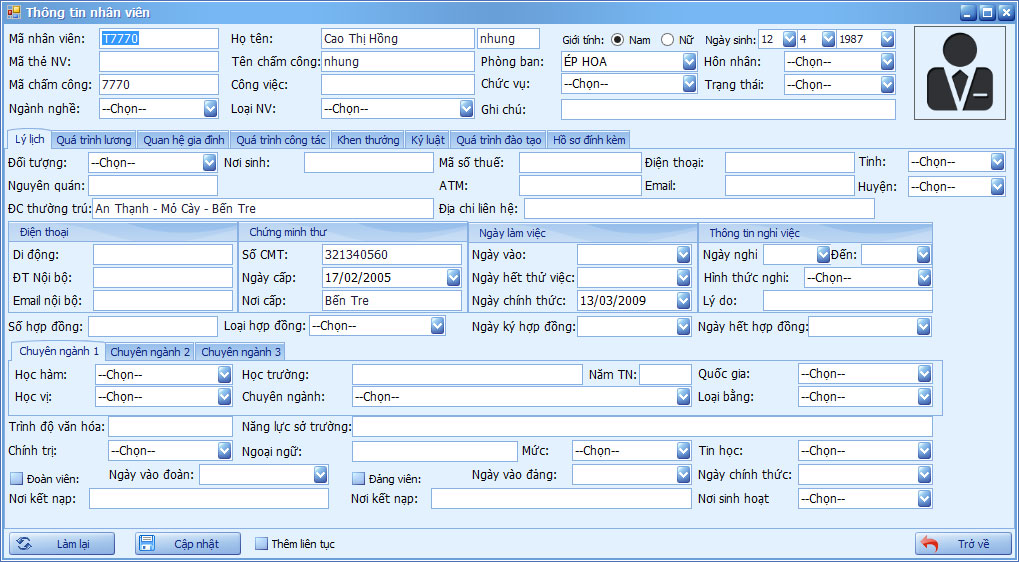Image resolution: width=1019 pixels, height=562 pixels.
Task: Click the floppy disk save icon
Action: tap(146, 544)
